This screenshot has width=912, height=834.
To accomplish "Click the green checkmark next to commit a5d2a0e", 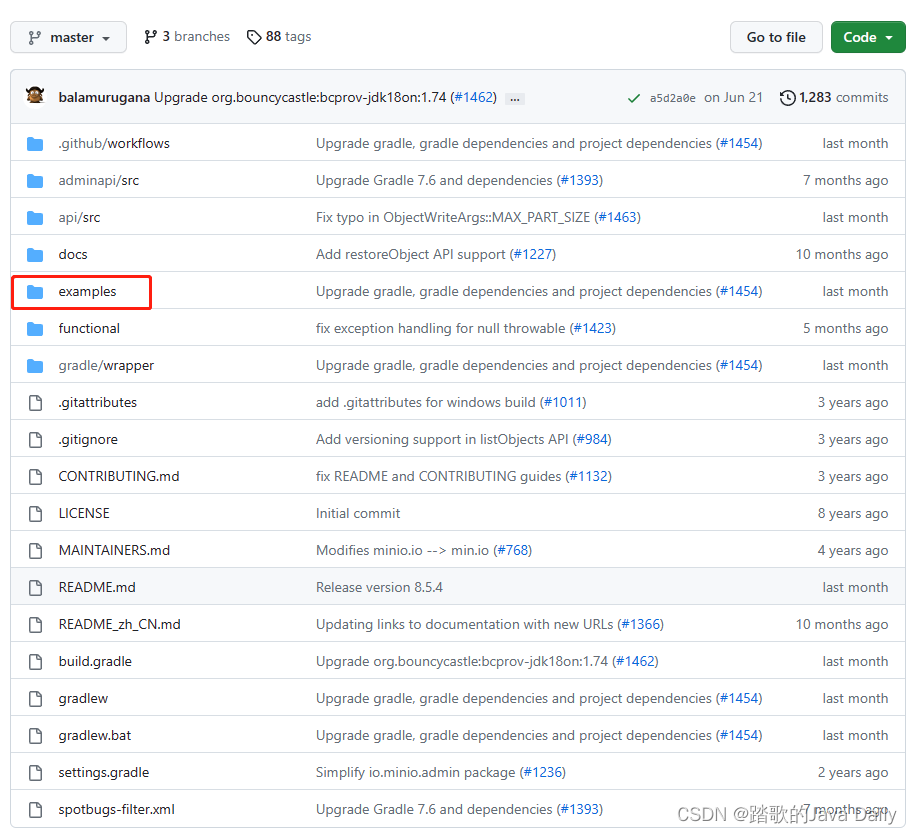I will click(x=634, y=98).
